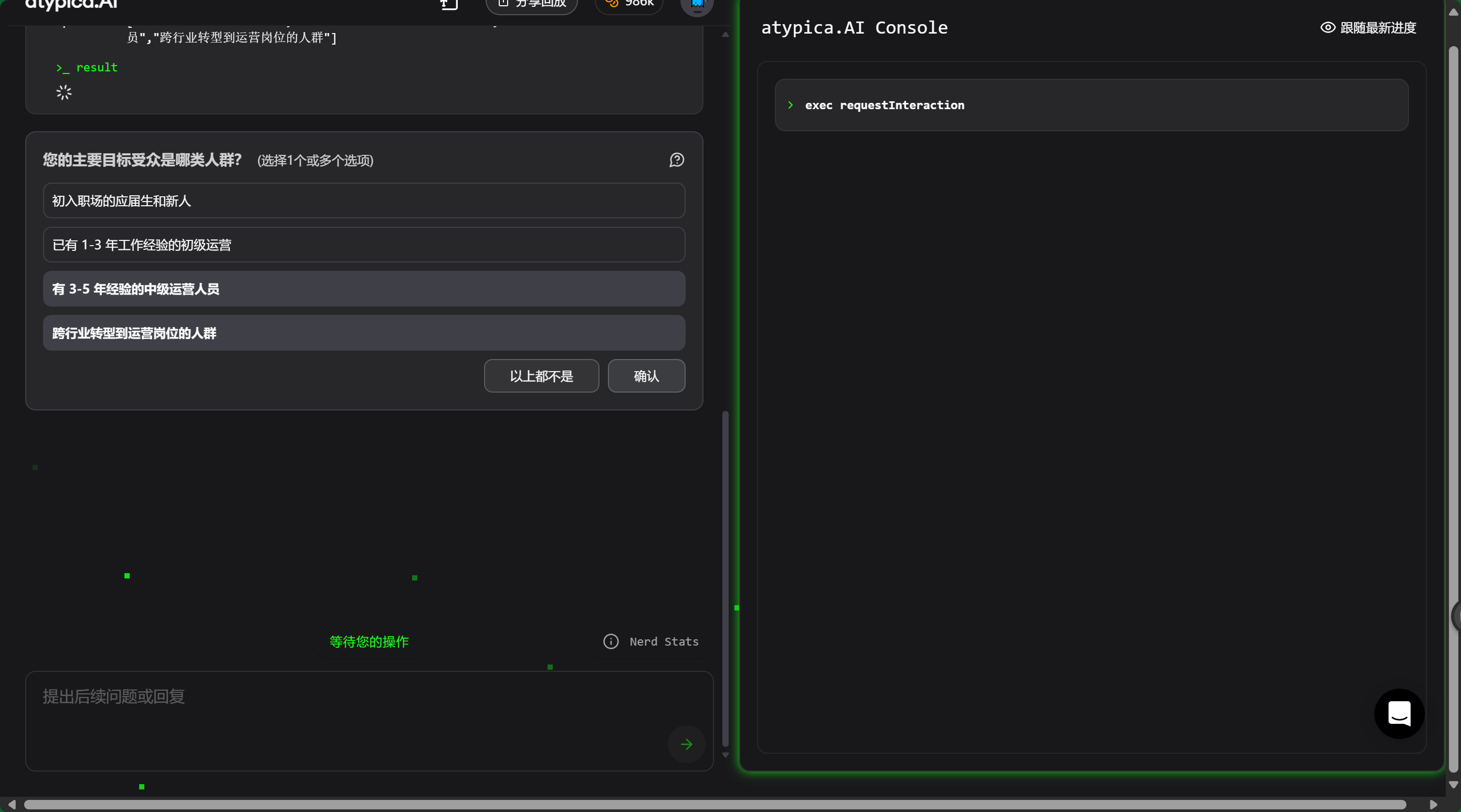Deselect option 有 3-5 年经验的中级运营人员

point(364,289)
